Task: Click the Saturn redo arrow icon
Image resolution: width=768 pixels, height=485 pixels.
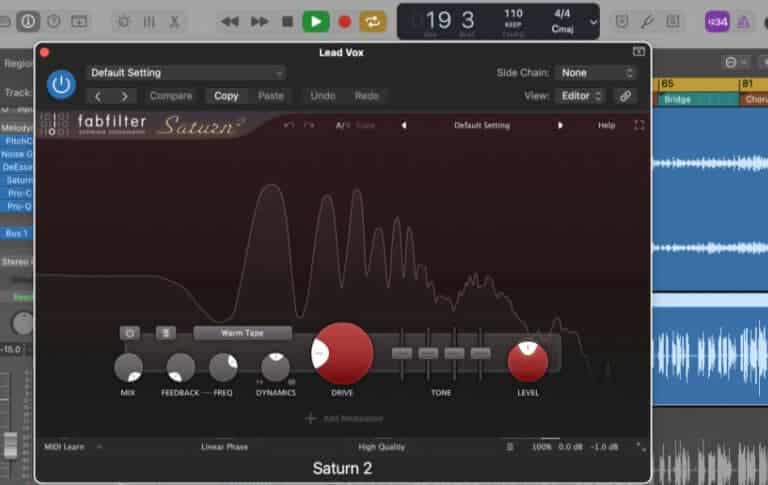Action: pyautogui.click(x=309, y=125)
